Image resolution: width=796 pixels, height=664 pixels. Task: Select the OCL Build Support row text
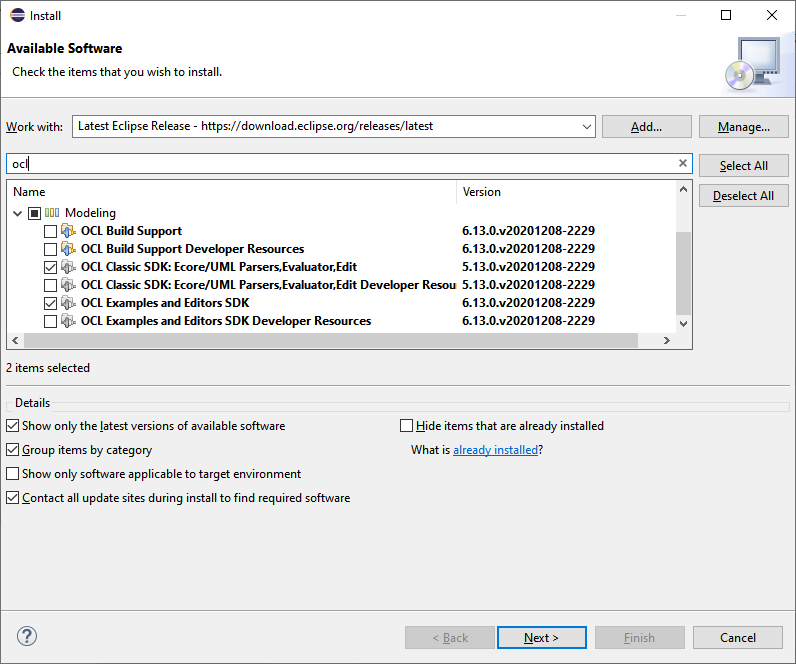(x=131, y=231)
